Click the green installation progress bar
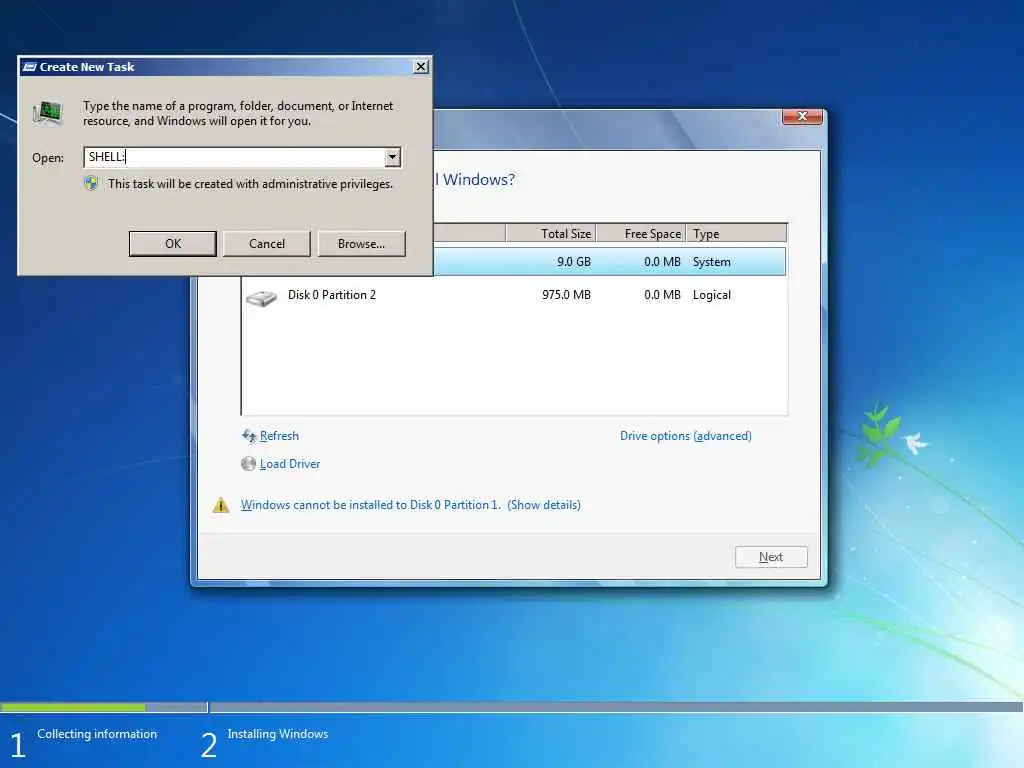Viewport: 1024px width, 768px height. [x=73, y=707]
